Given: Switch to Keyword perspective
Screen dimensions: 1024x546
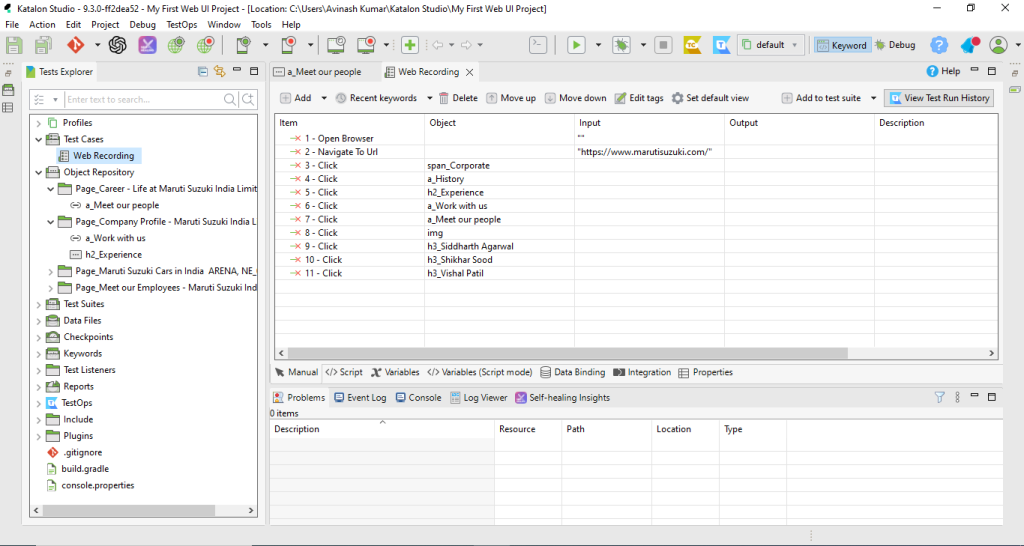Looking at the screenshot, I should point(842,45).
